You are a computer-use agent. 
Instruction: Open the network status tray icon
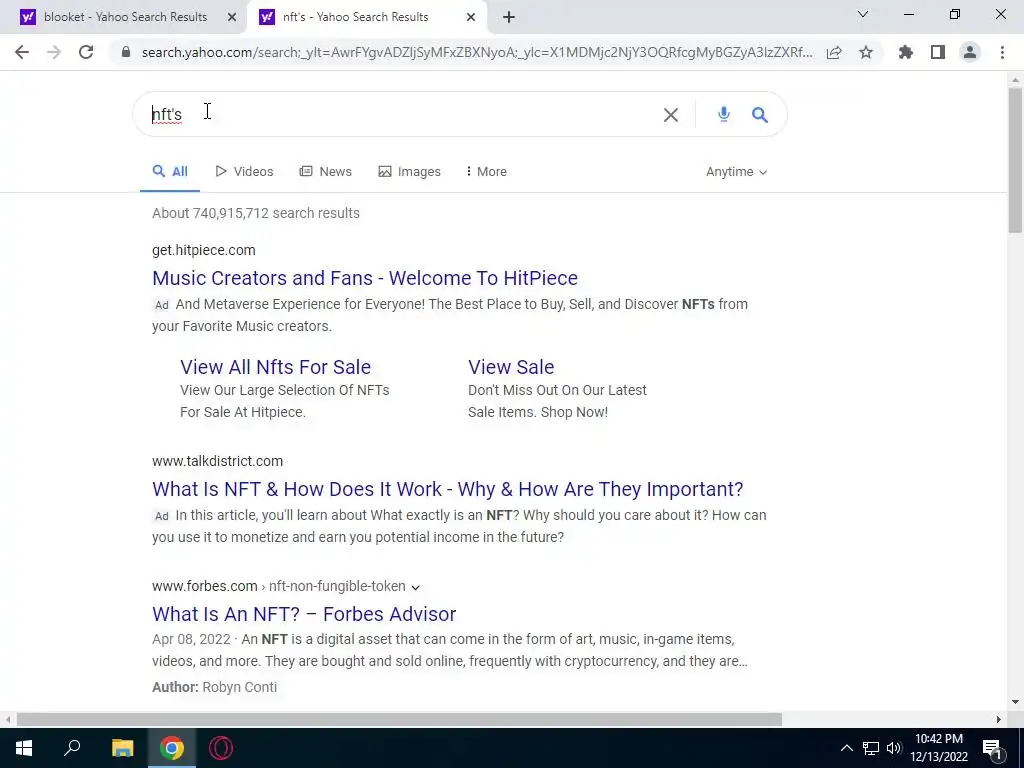(871, 748)
